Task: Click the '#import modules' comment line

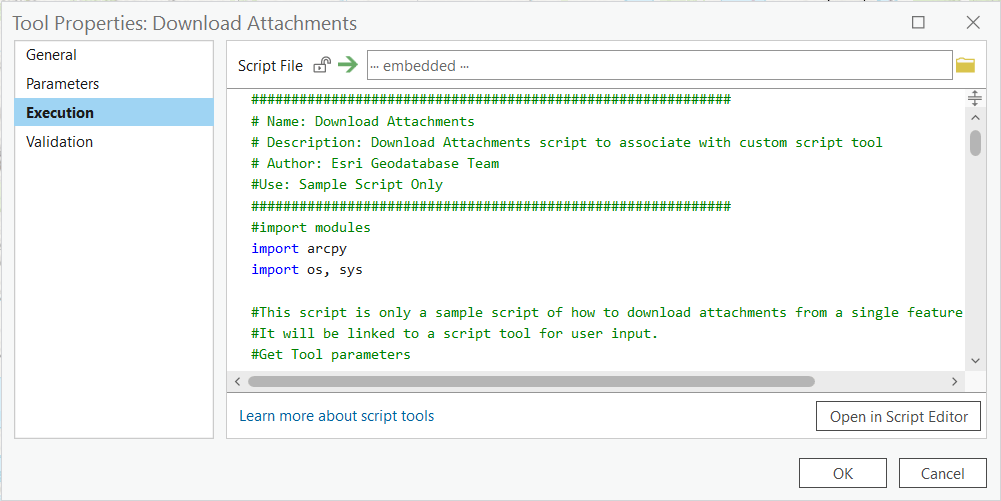Action: point(310,227)
